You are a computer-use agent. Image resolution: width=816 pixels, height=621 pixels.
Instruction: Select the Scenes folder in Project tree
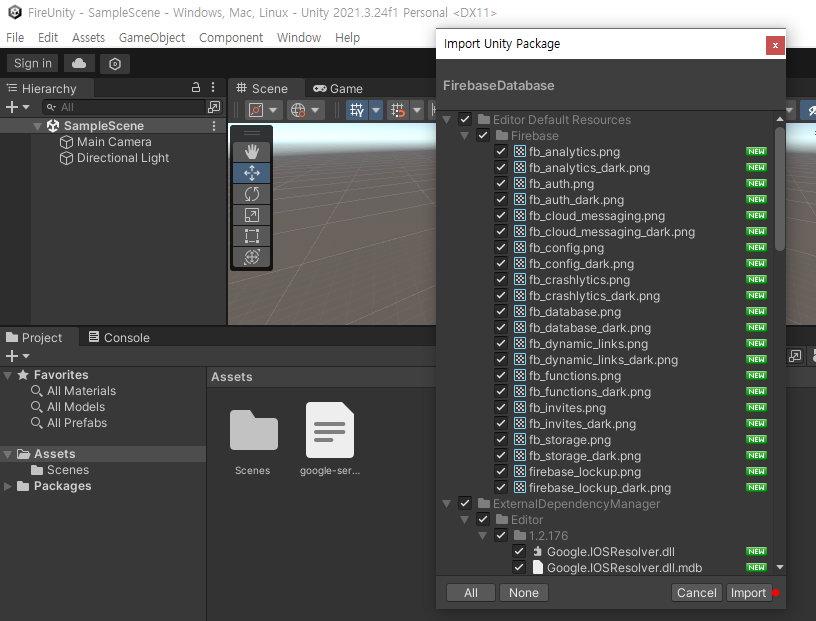[68, 470]
